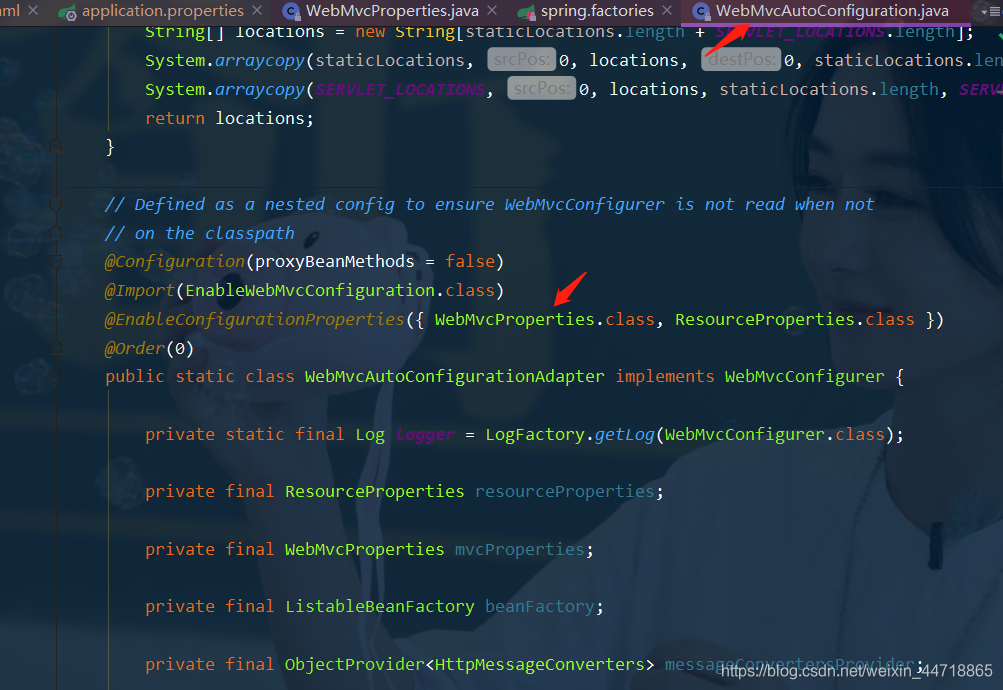This screenshot has width=1003, height=690.
Task: Click the LogFactory class reference
Action: (x=535, y=435)
